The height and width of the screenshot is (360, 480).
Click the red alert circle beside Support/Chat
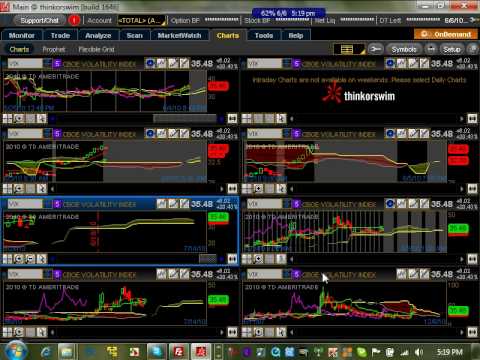[74, 20]
